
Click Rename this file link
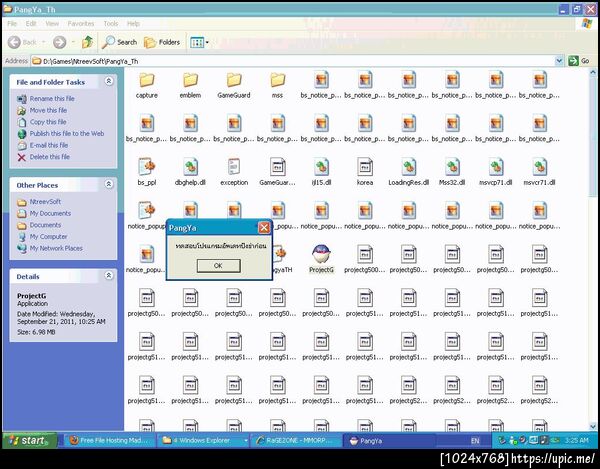coord(52,99)
